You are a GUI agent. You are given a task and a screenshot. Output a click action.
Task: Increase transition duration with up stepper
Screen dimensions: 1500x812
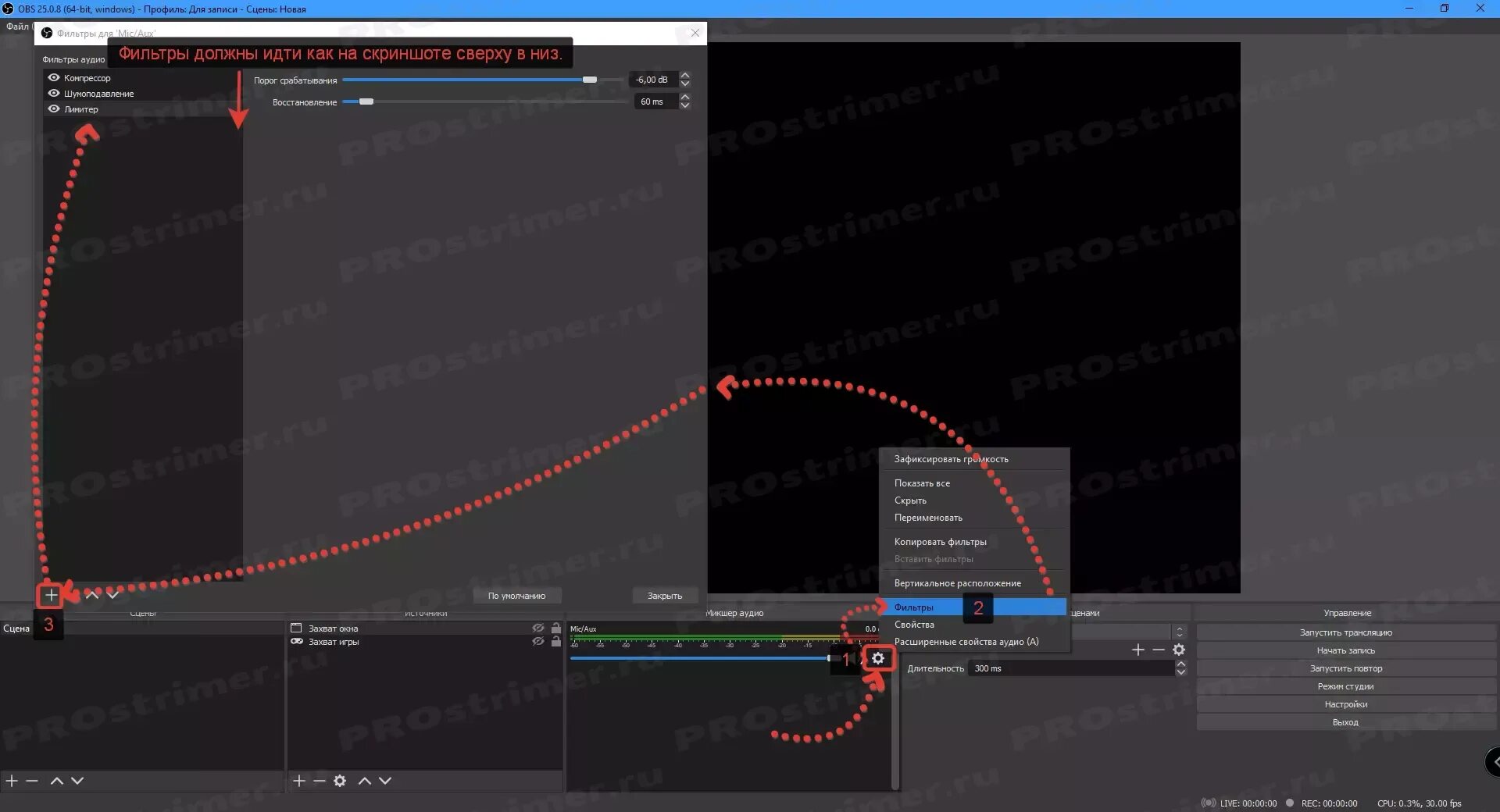(x=1181, y=664)
